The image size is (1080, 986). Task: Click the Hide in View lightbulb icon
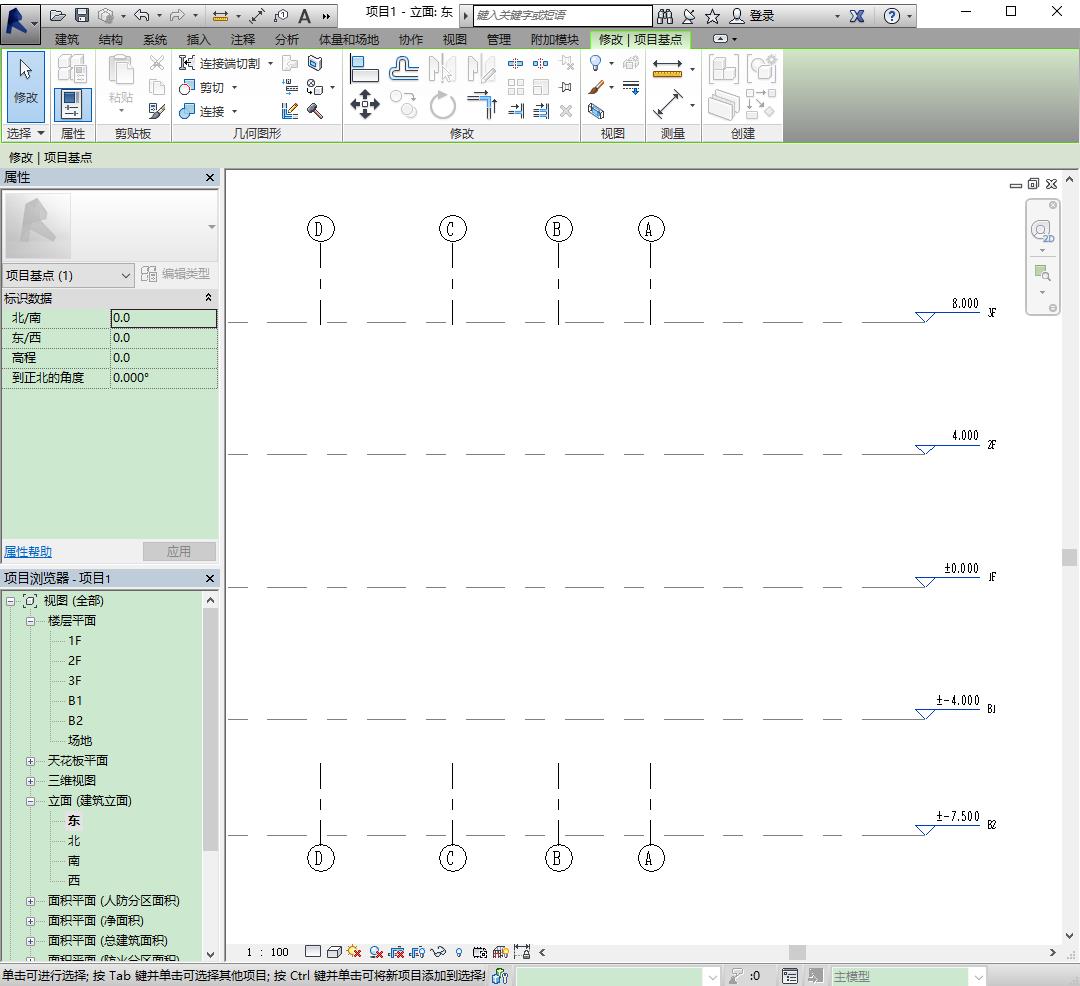coord(596,63)
